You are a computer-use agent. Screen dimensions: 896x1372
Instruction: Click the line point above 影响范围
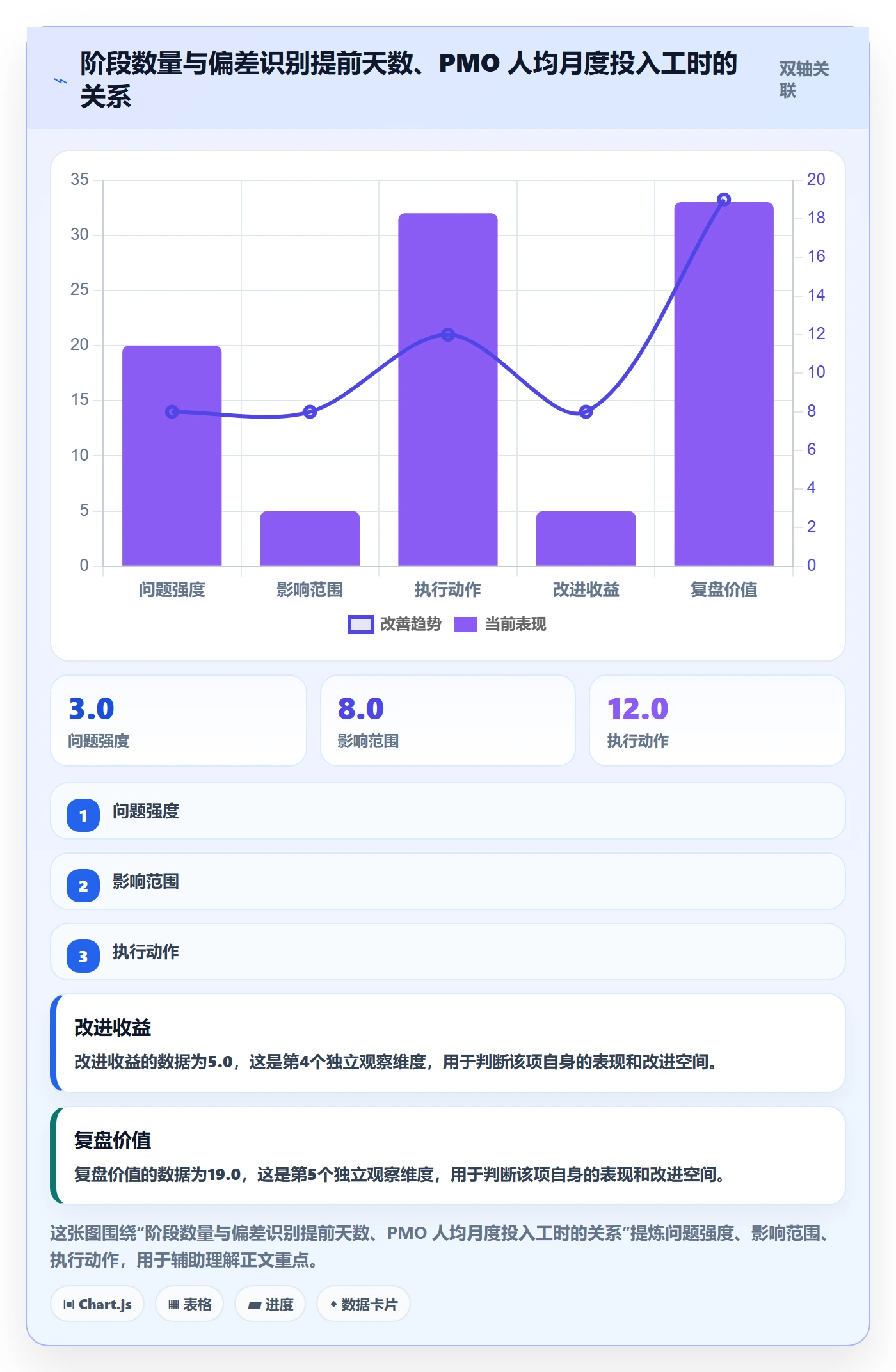point(310,411)
